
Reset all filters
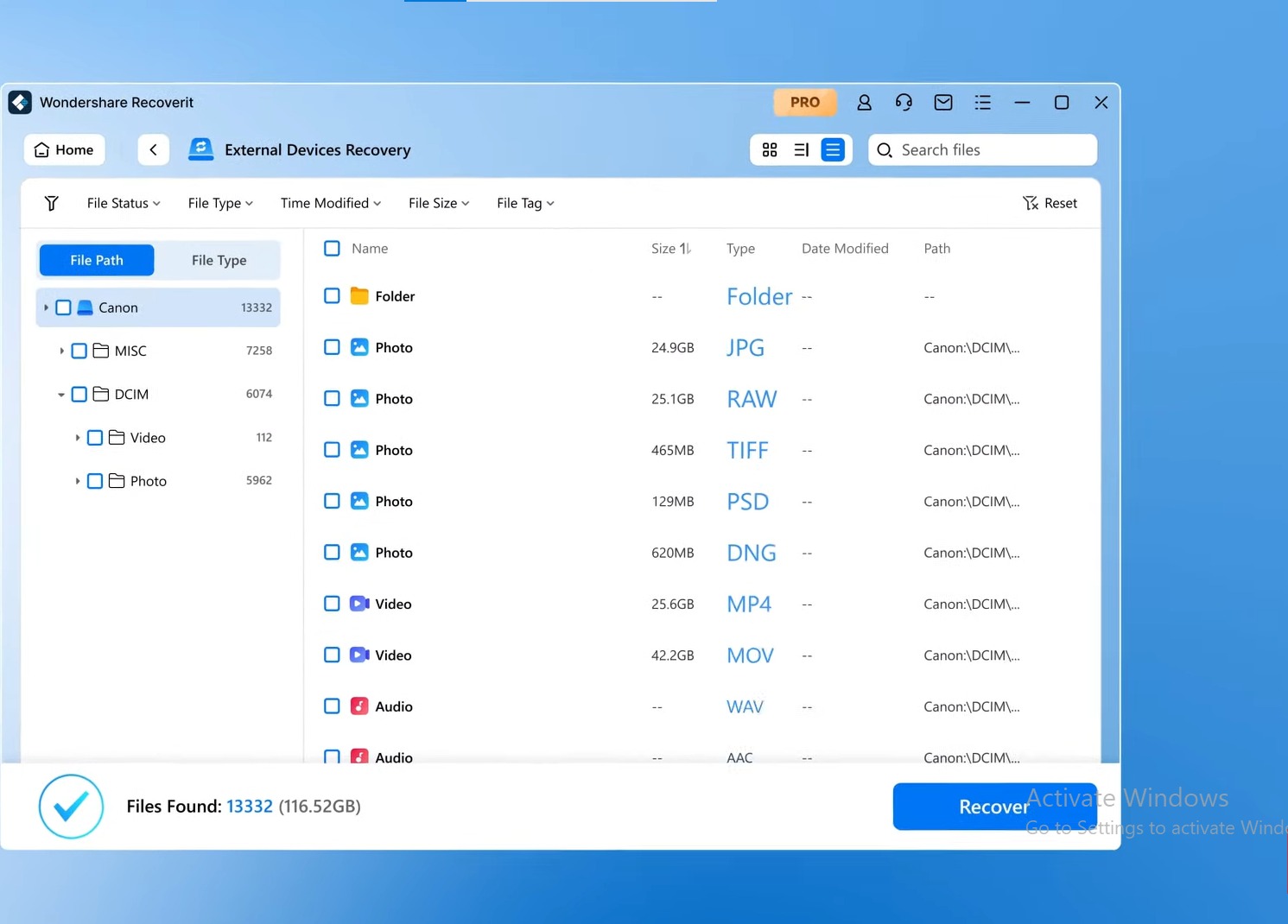click(x=1050, y=203)
